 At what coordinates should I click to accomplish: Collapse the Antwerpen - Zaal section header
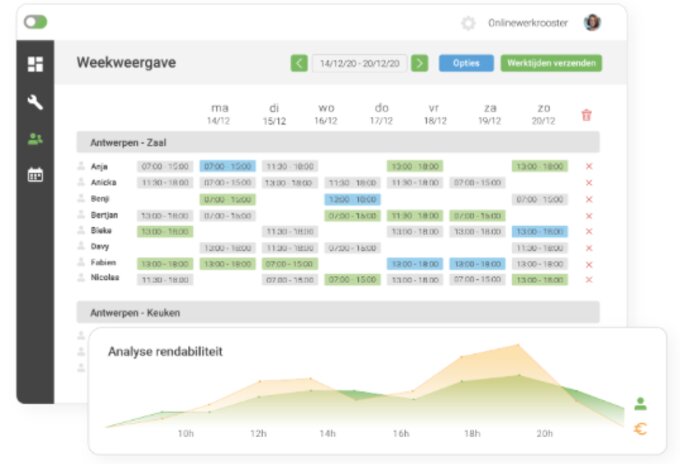pos(338,142)
